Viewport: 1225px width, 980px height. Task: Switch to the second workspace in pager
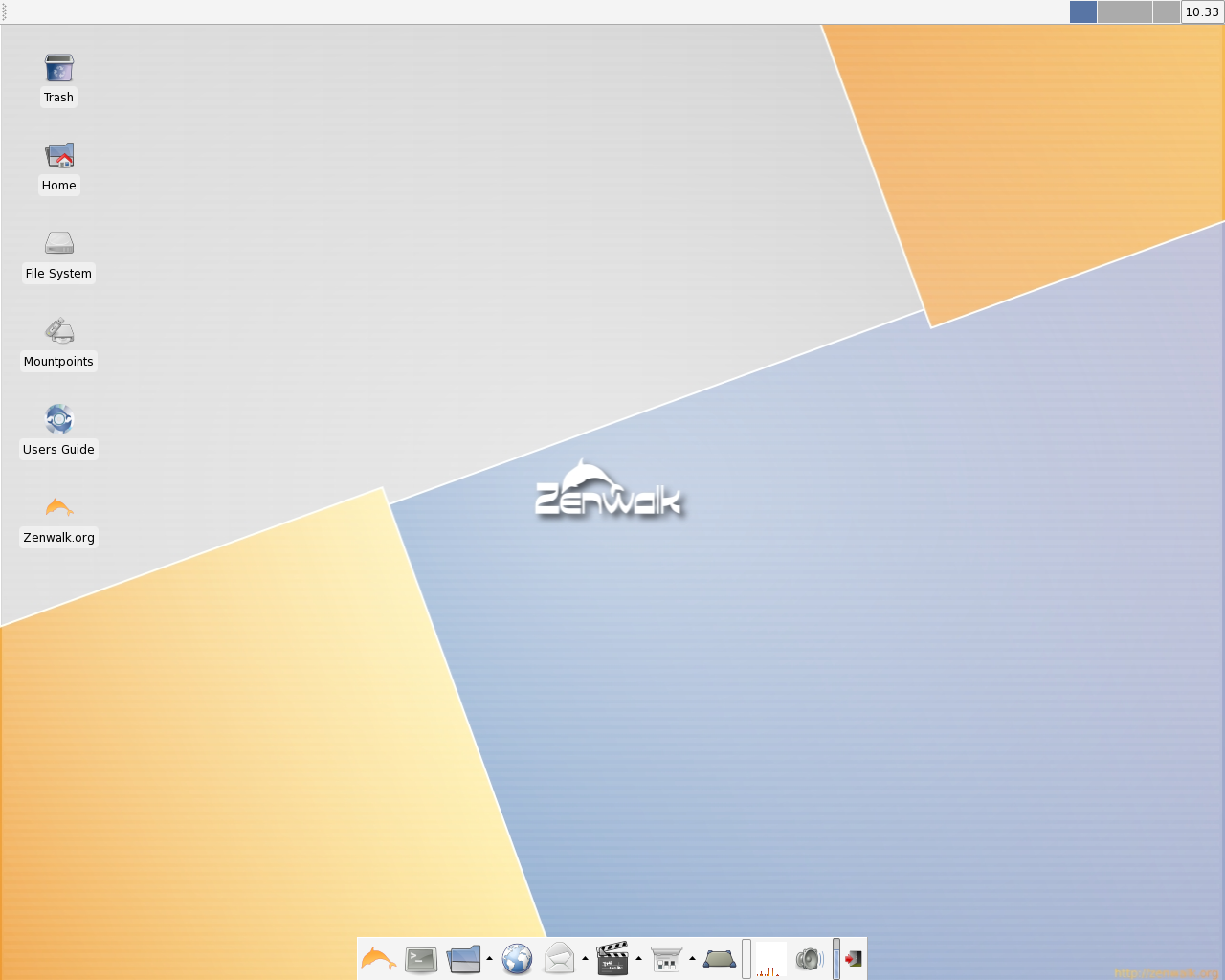(1111, 11)
